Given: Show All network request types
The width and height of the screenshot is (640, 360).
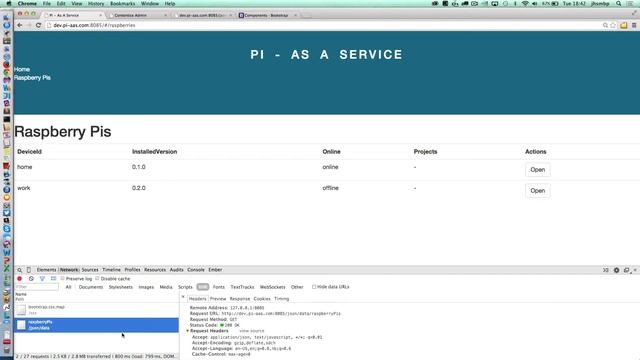Looking at the screenshot, I should (x=68, y=287).
